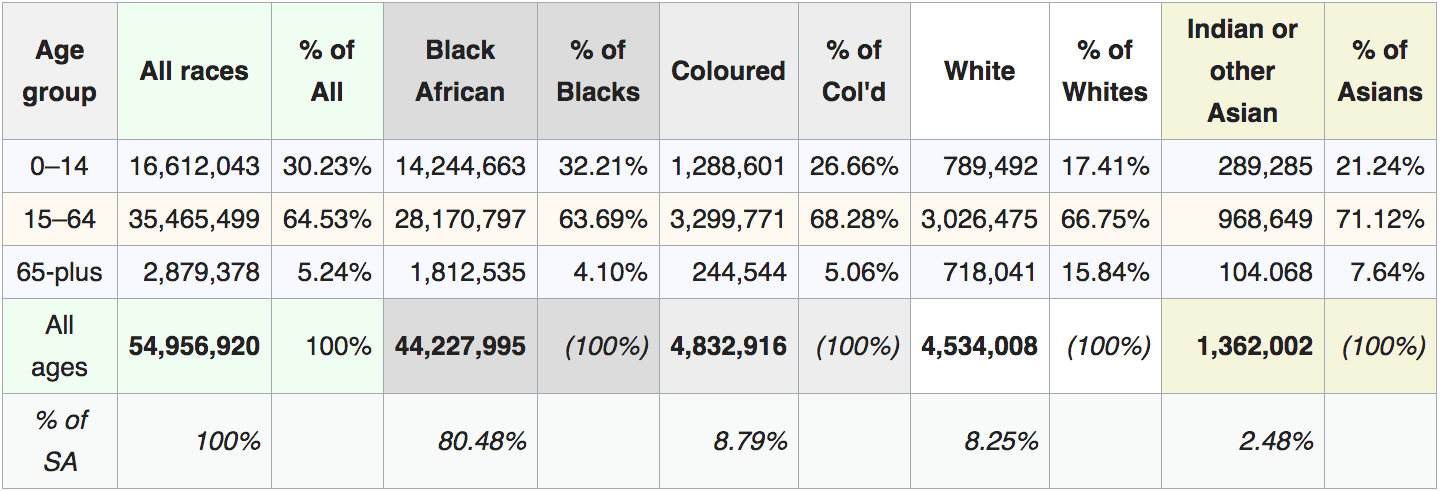Select the % of Asians header
Screen dimensions: 1440x491
(x=1380, y=71)
